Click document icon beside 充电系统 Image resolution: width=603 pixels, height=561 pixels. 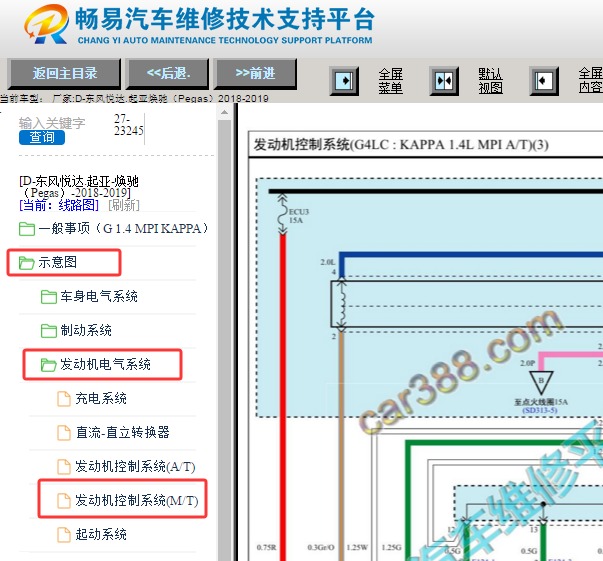(x=64, y=399)
